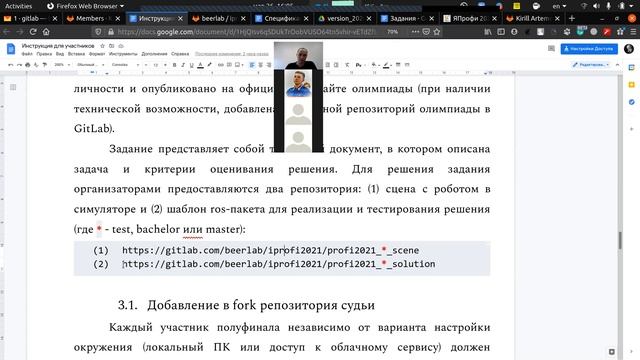Switch to the beerlab browser tab
640x360 pixels.
[219, 18]
